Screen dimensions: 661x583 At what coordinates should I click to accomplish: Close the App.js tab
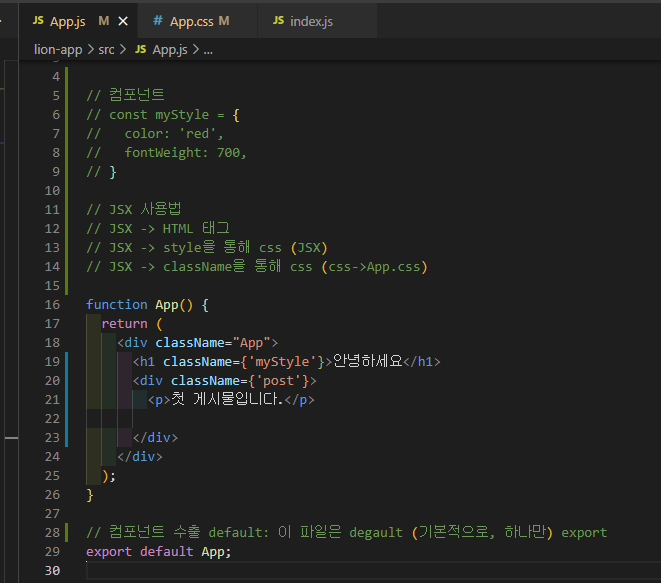[123, 21]
